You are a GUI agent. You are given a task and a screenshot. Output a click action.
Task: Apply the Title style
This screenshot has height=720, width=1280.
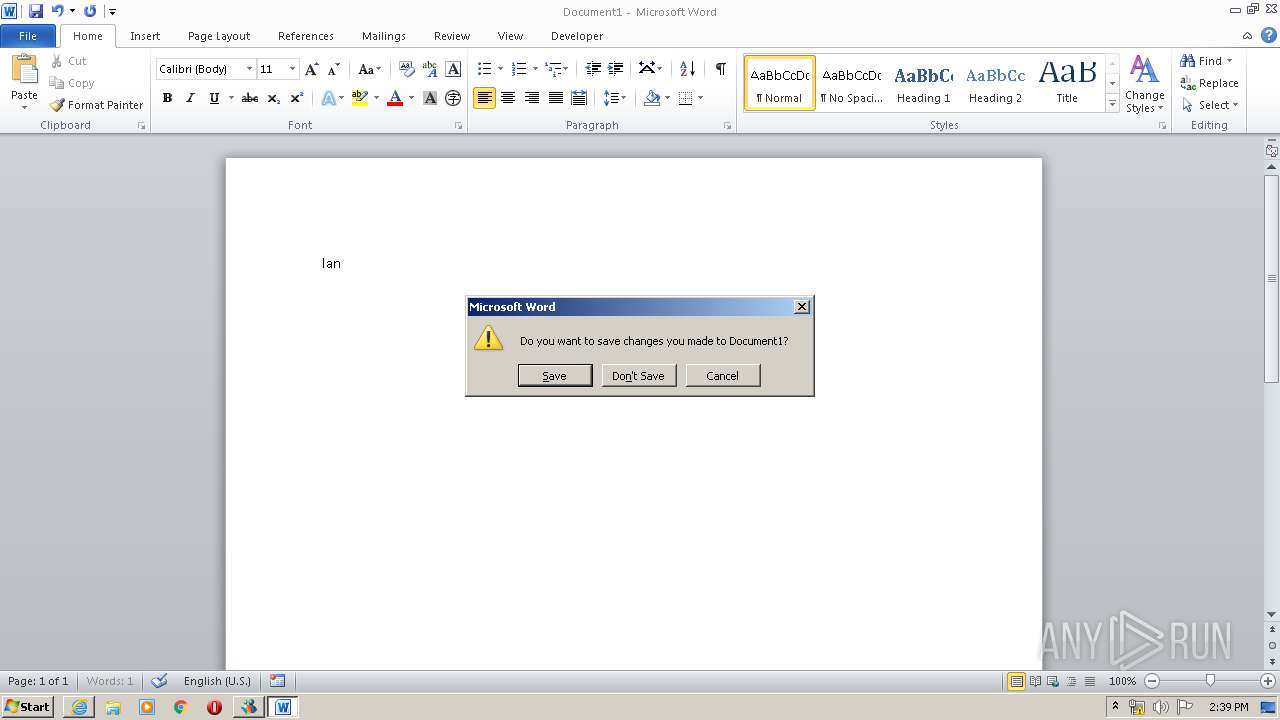coord(1067,83)
